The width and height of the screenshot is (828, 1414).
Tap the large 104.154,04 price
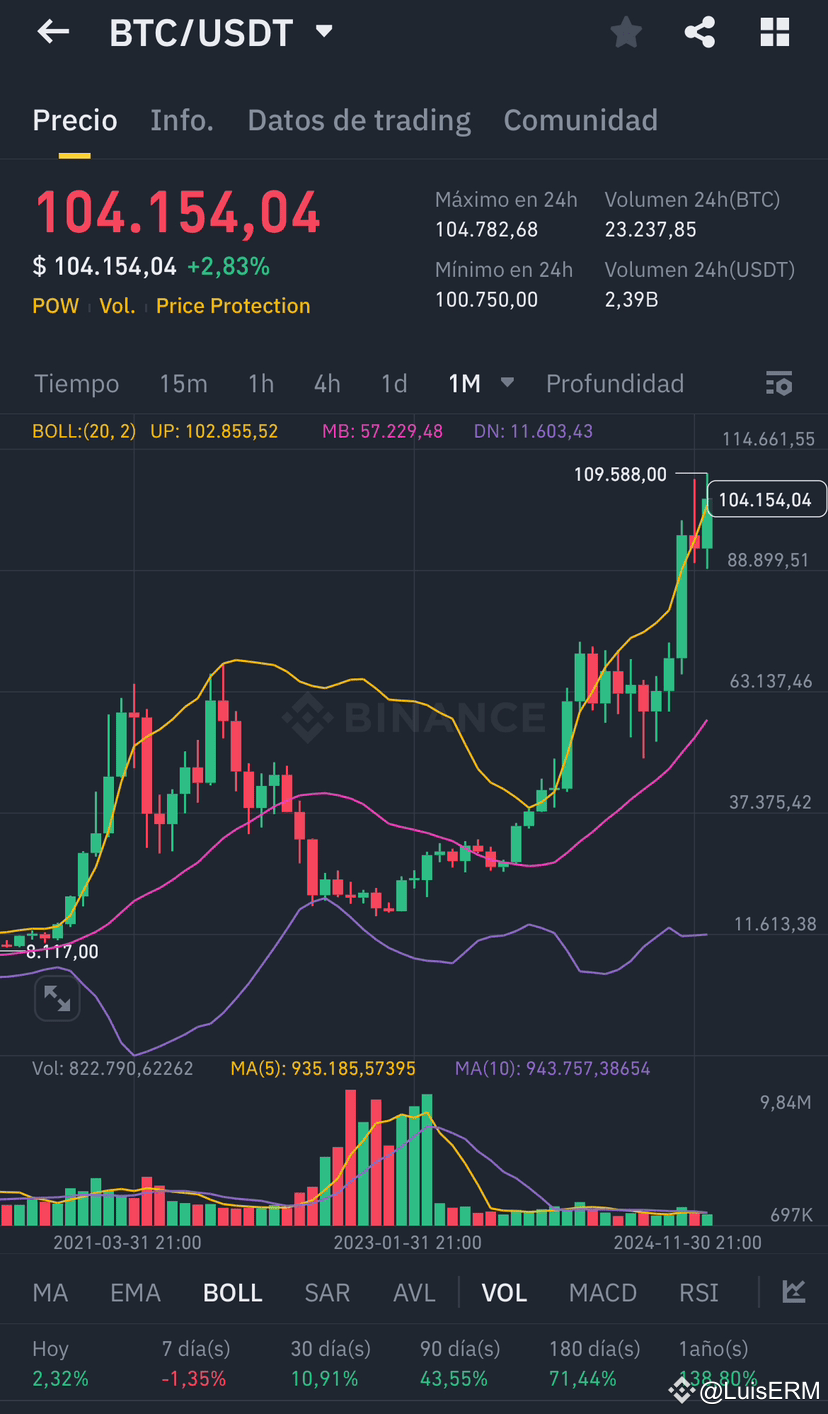pos(178,212)
